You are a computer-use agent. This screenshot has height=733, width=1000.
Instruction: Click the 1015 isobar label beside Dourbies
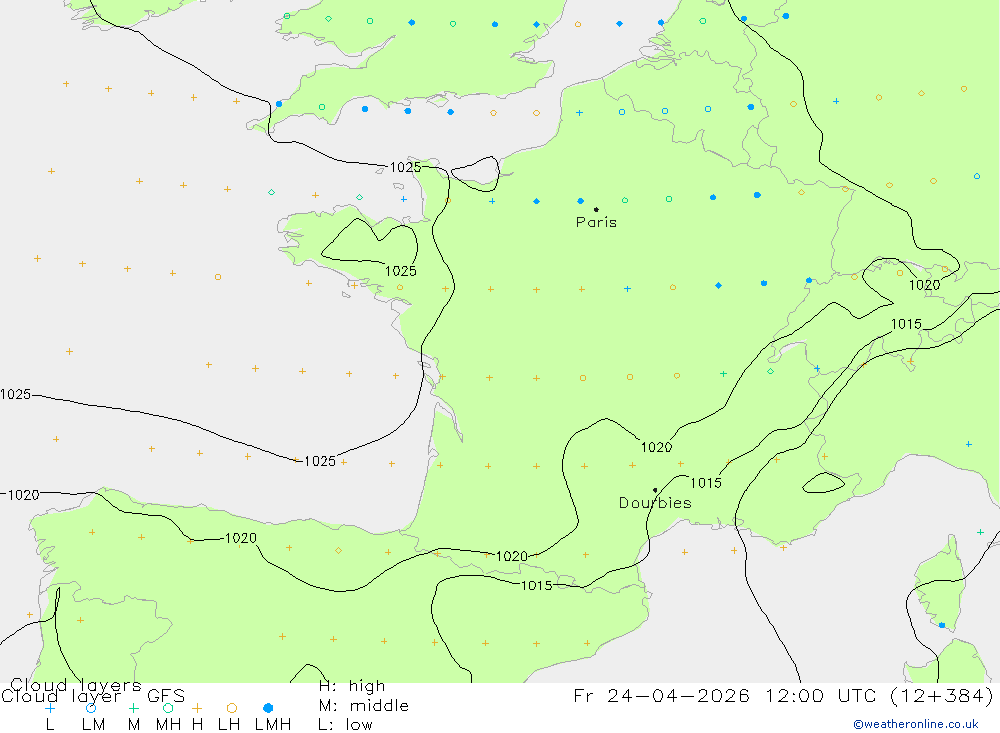(x=705, y=483)
